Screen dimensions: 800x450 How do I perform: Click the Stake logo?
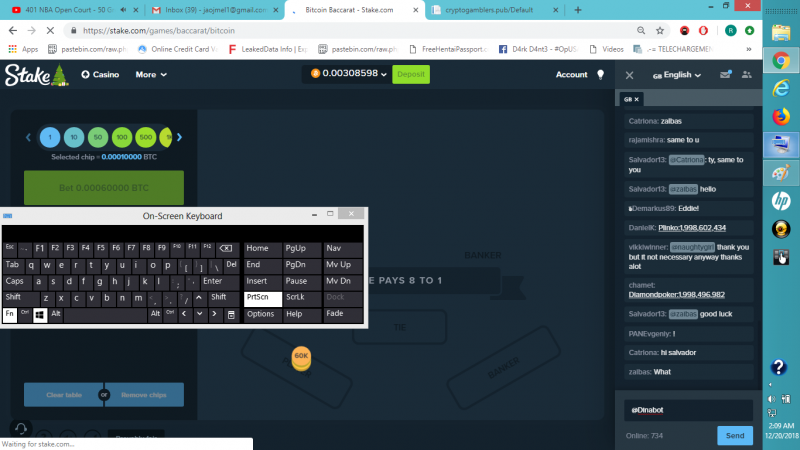coord(36,74)
